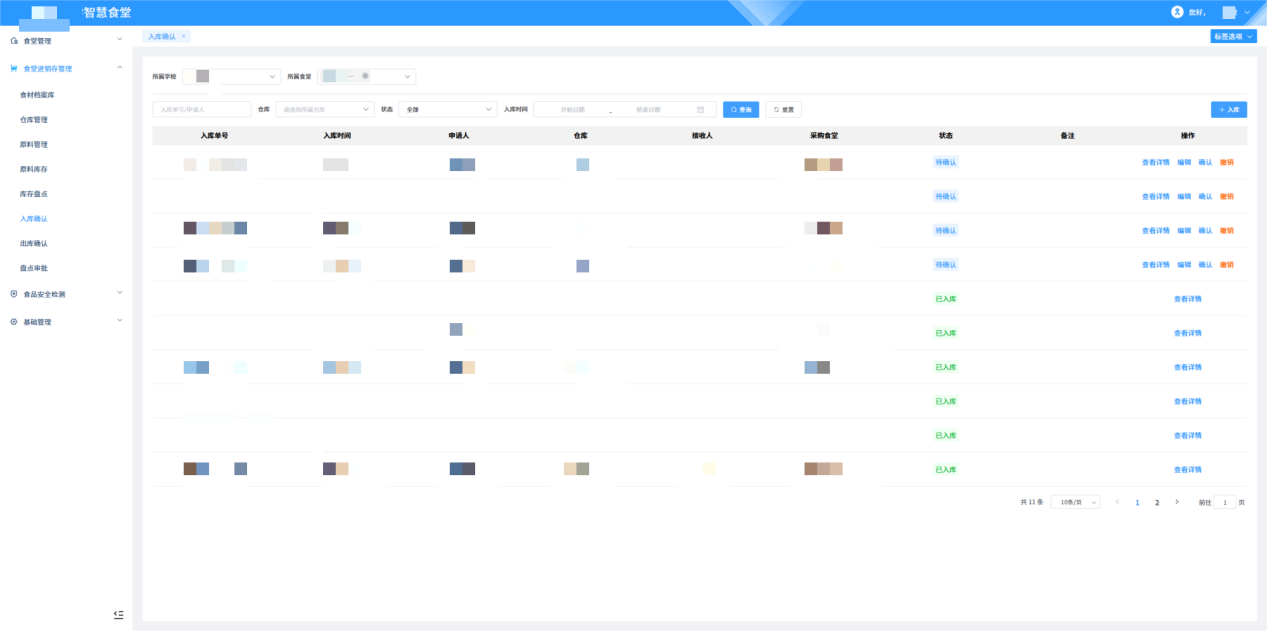Open the 状态 dropdown showing 全部
1267x631 pixels.
tap(446, 110)
